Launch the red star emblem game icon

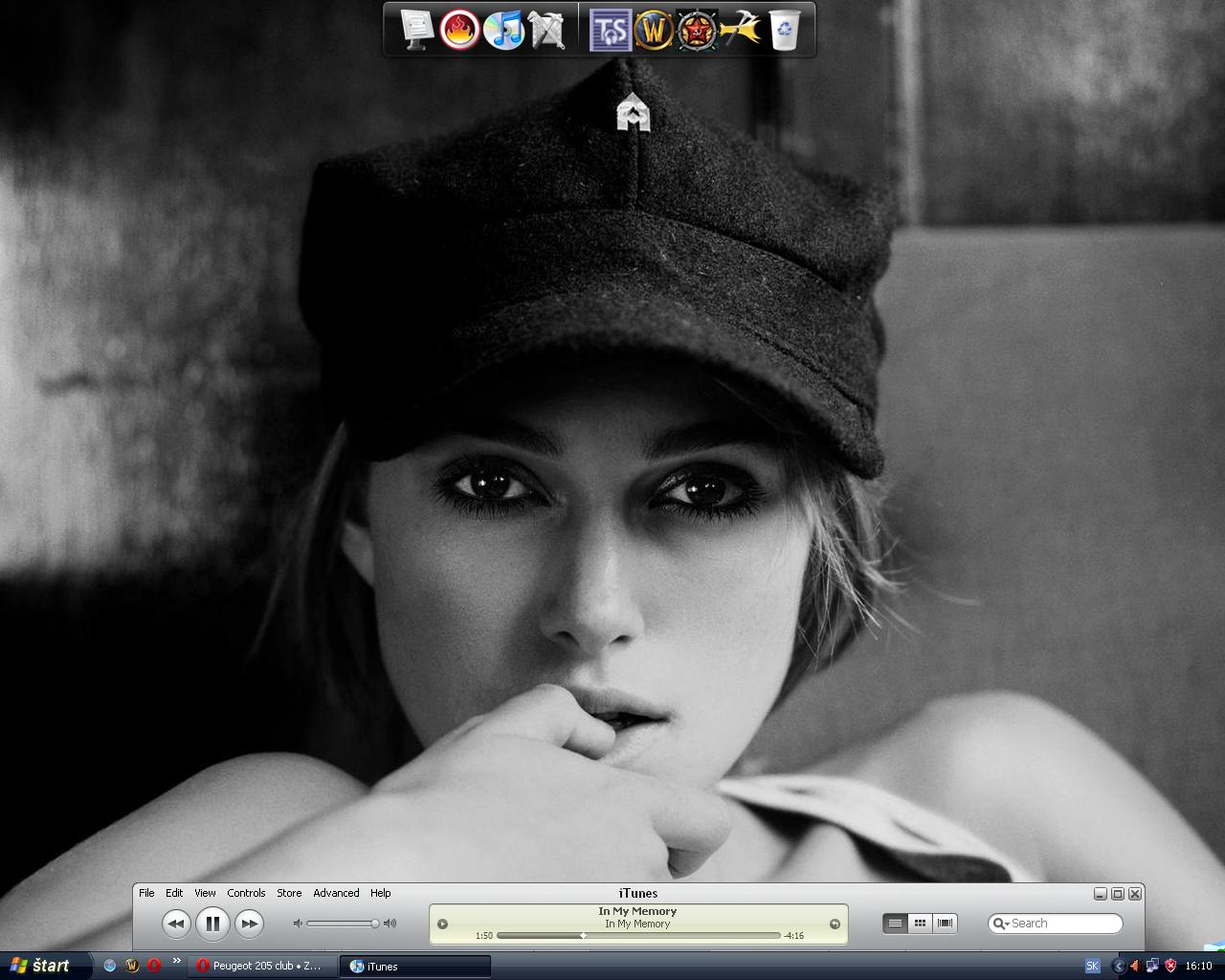[x=697, y=30]
